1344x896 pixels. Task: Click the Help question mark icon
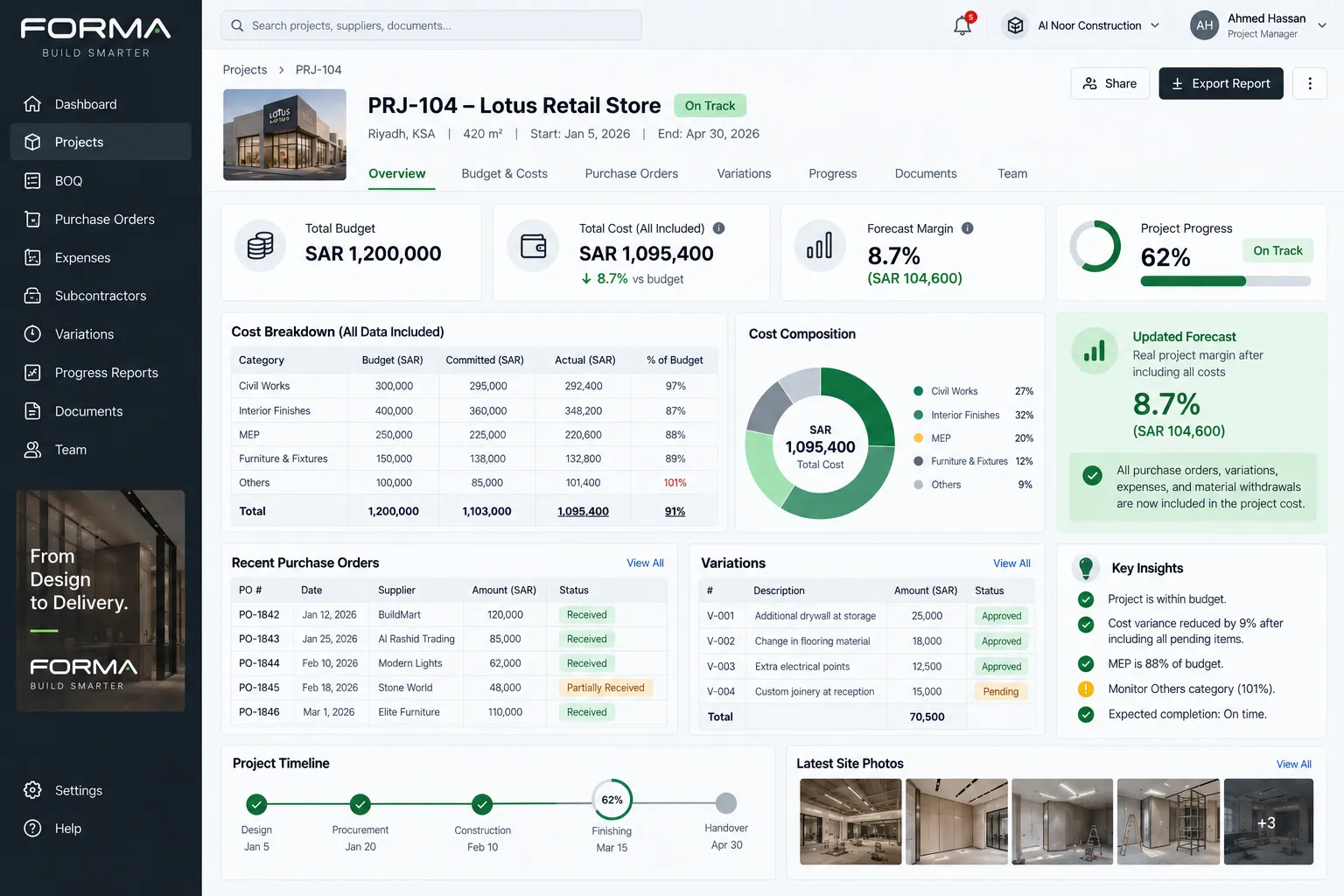[32, 829]
